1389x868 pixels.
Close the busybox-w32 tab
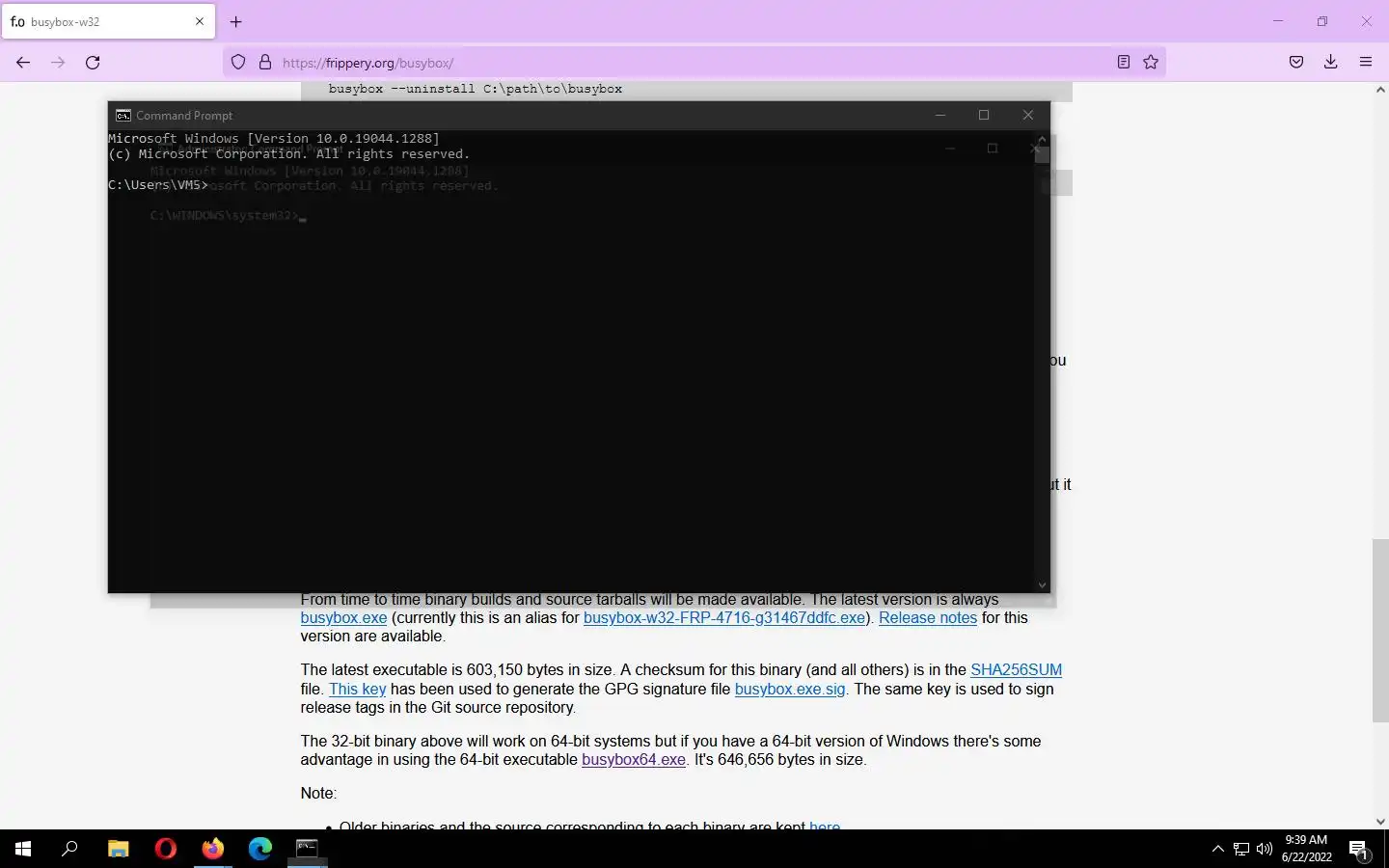tap(200, 21)
